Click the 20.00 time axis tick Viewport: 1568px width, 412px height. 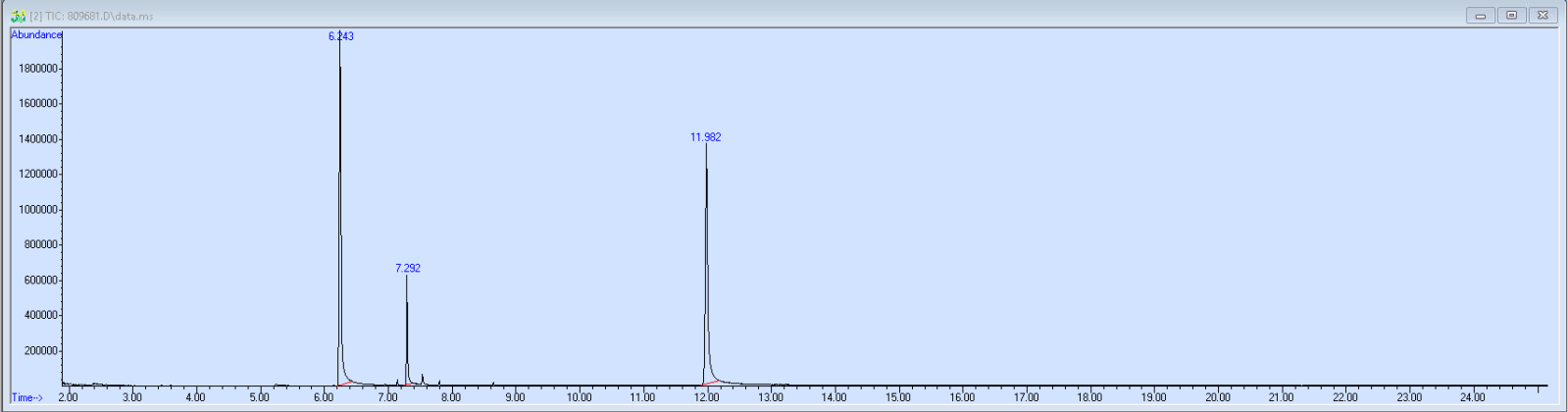(x=1218, y=397)
